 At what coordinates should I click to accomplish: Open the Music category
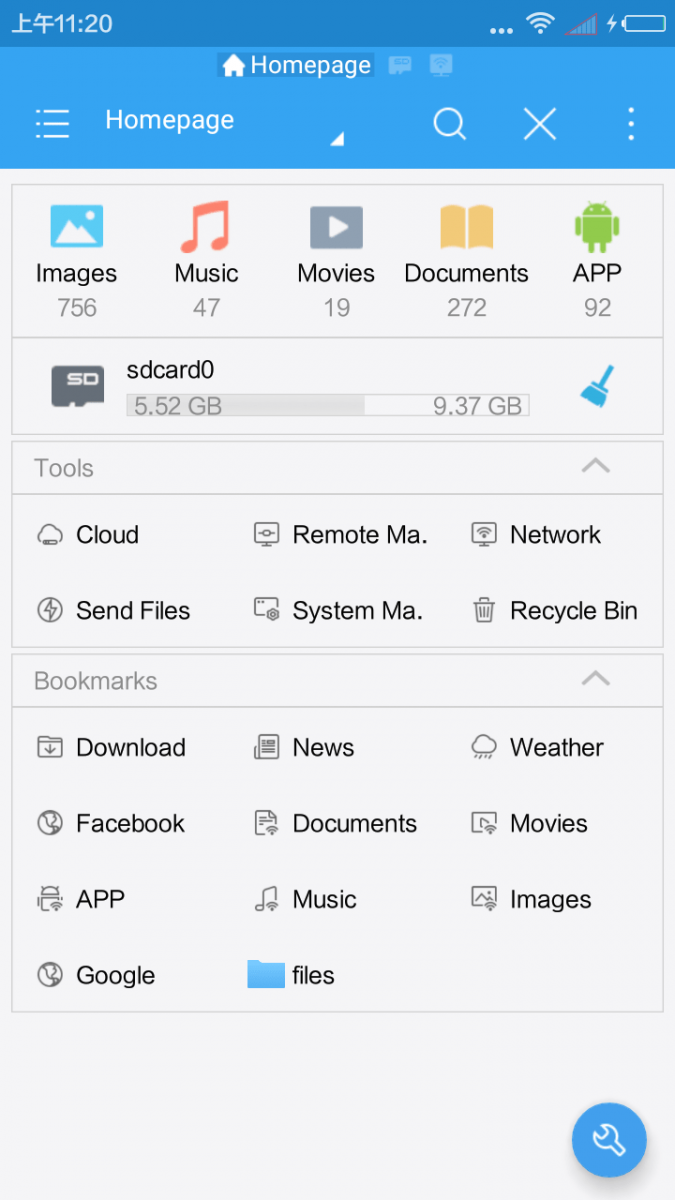point(206,260)
